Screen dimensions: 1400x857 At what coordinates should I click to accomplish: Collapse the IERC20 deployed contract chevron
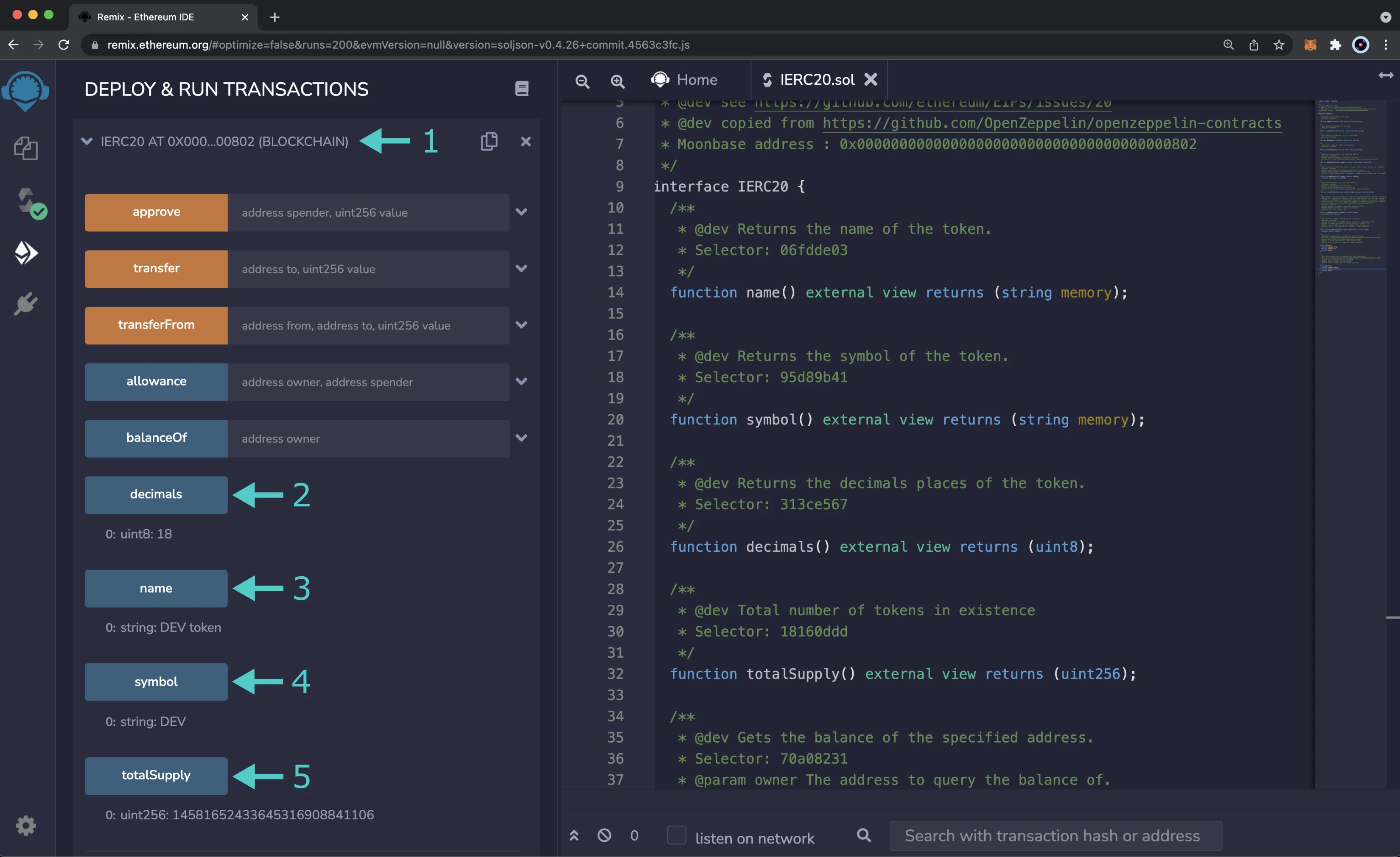87,141
